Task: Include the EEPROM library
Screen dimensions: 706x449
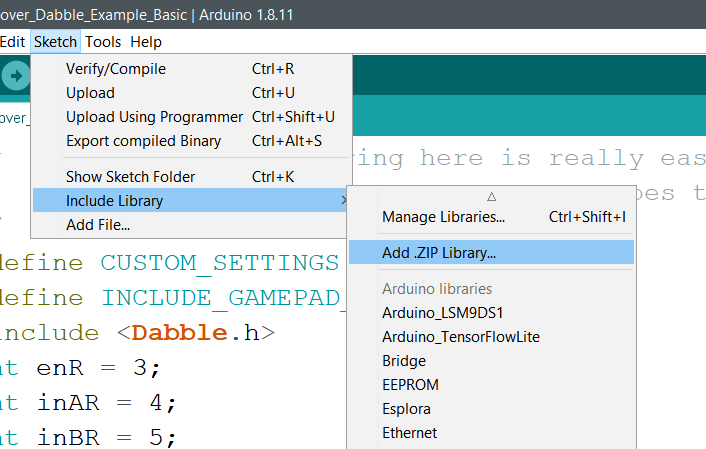Action: 492,385
